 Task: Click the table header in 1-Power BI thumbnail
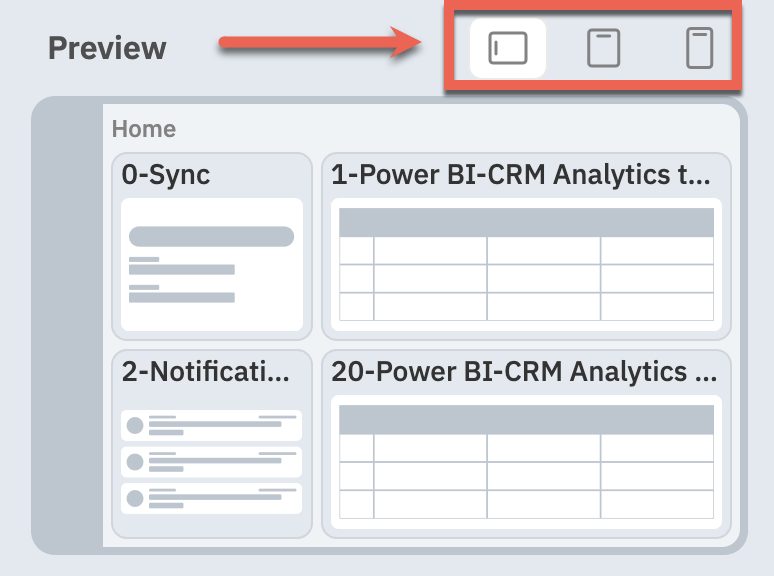[x=526, y=222]
